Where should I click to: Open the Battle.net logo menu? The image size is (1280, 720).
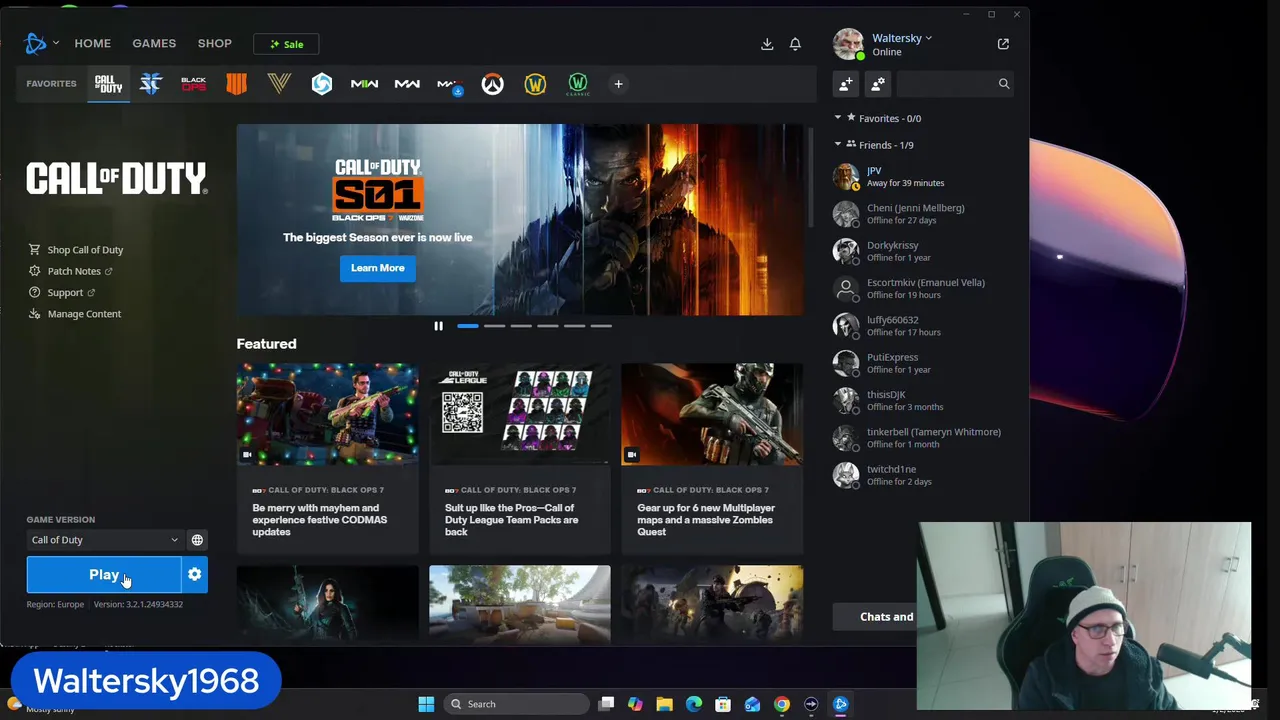(40, 43)
